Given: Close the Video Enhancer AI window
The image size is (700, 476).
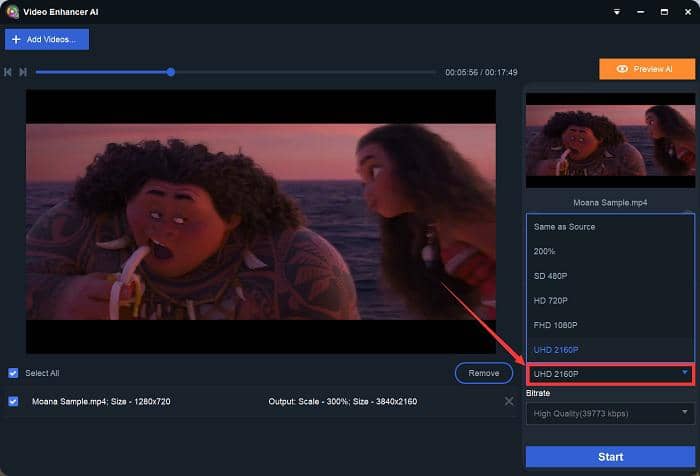Looking at the screenshot, I should [688, 12].
